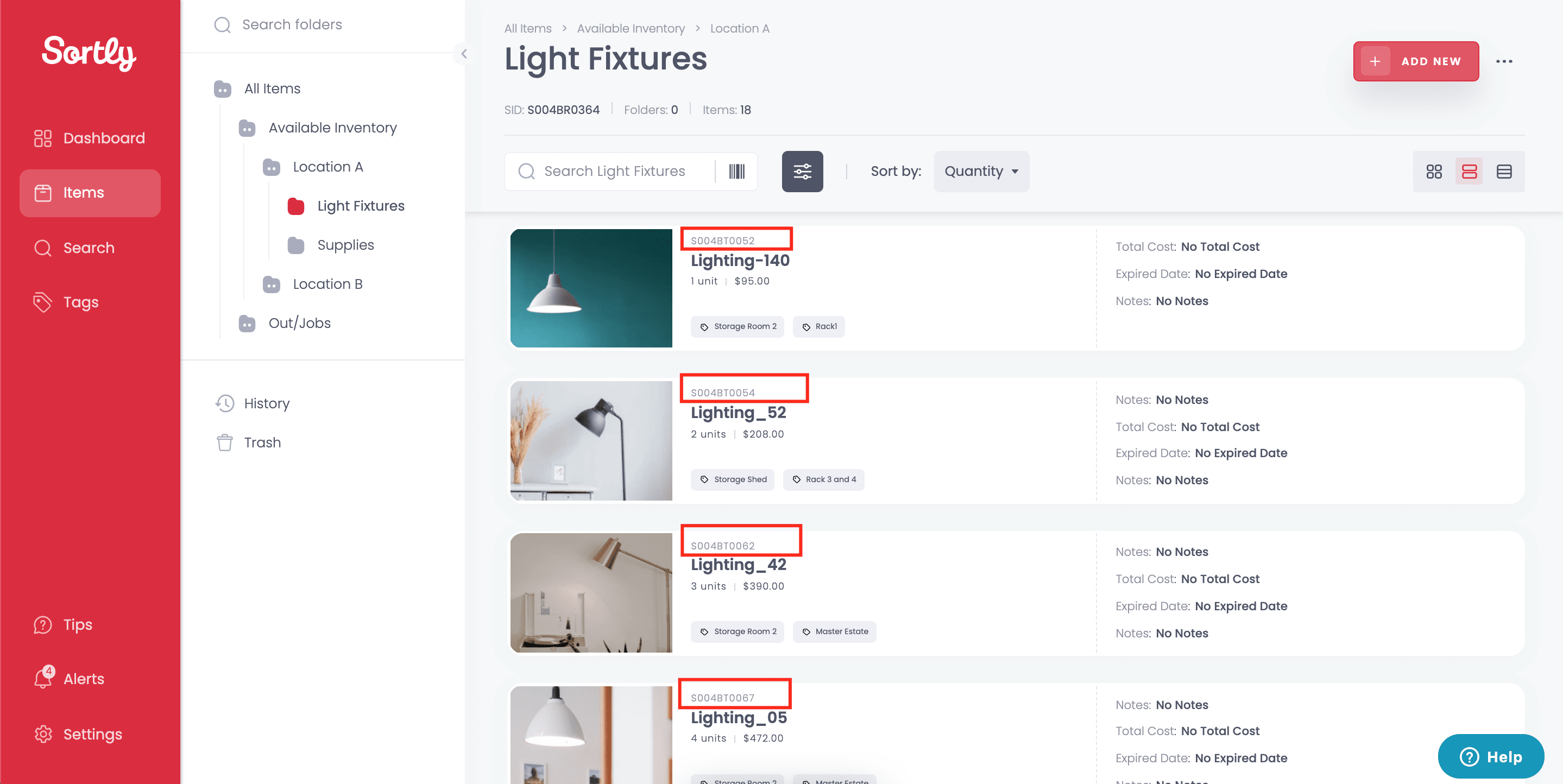This screenshot has height=784, width=1563.
Task: Open the more options ellipsis menu
Action: coord(1505,61)
